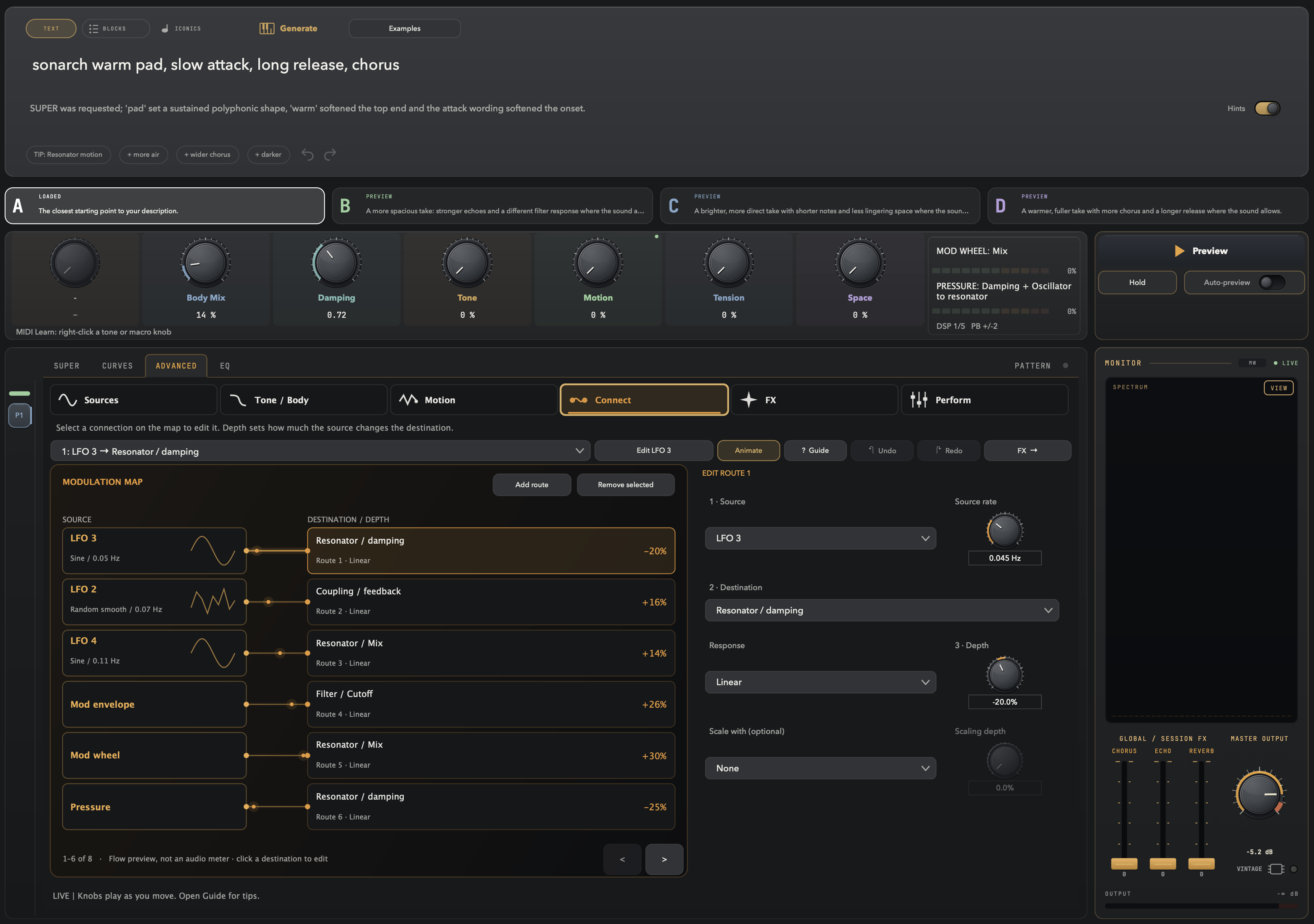Switch to the CURVES tab

118,365
